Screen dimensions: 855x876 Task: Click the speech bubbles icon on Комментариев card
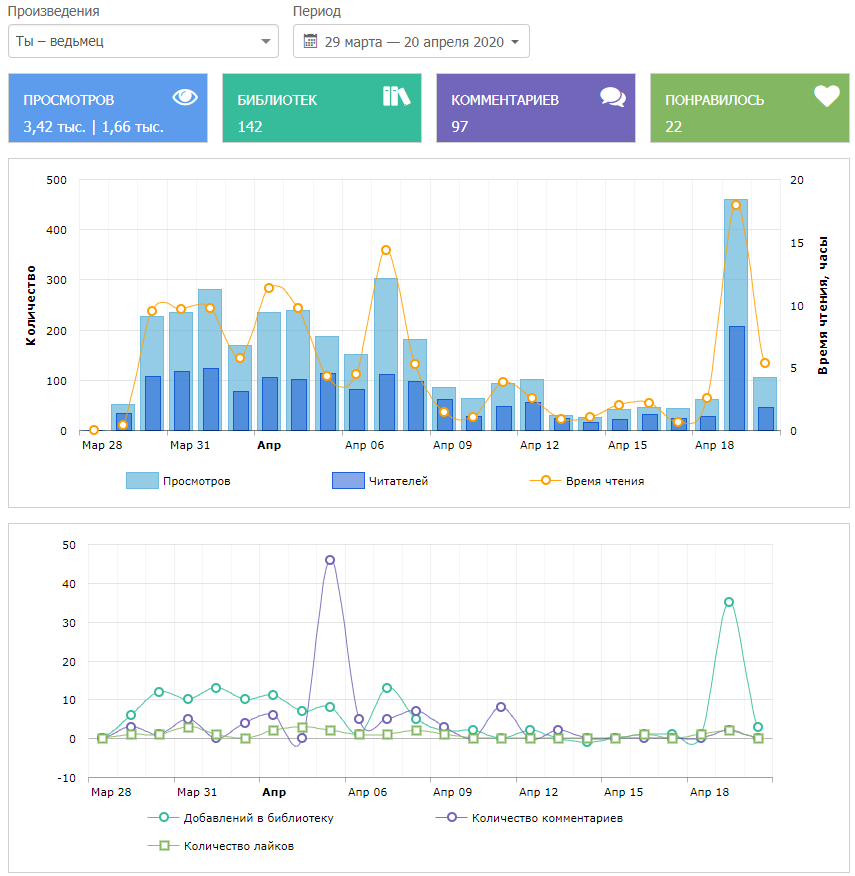click(x=612, y=97)
